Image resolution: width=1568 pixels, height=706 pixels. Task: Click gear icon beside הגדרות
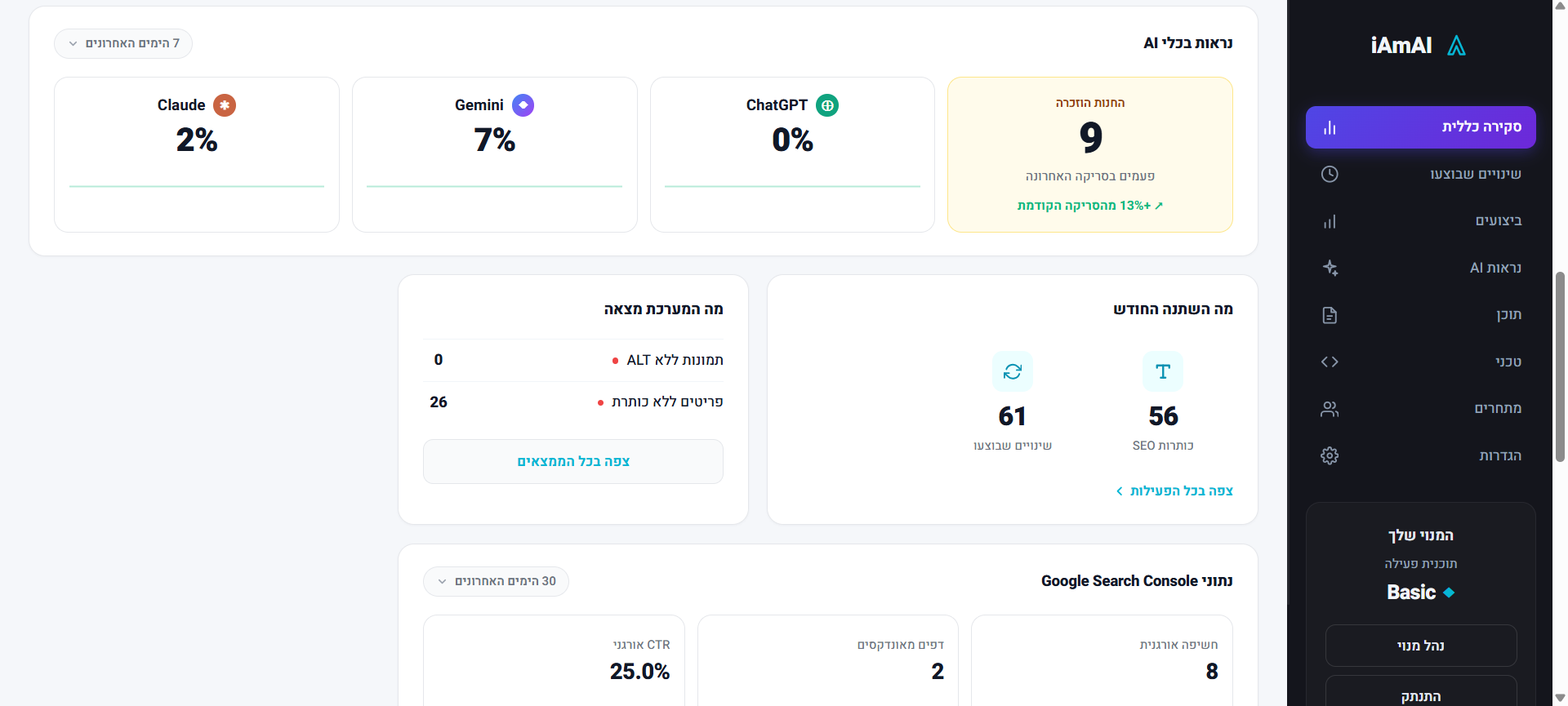tap(1330, 455)
